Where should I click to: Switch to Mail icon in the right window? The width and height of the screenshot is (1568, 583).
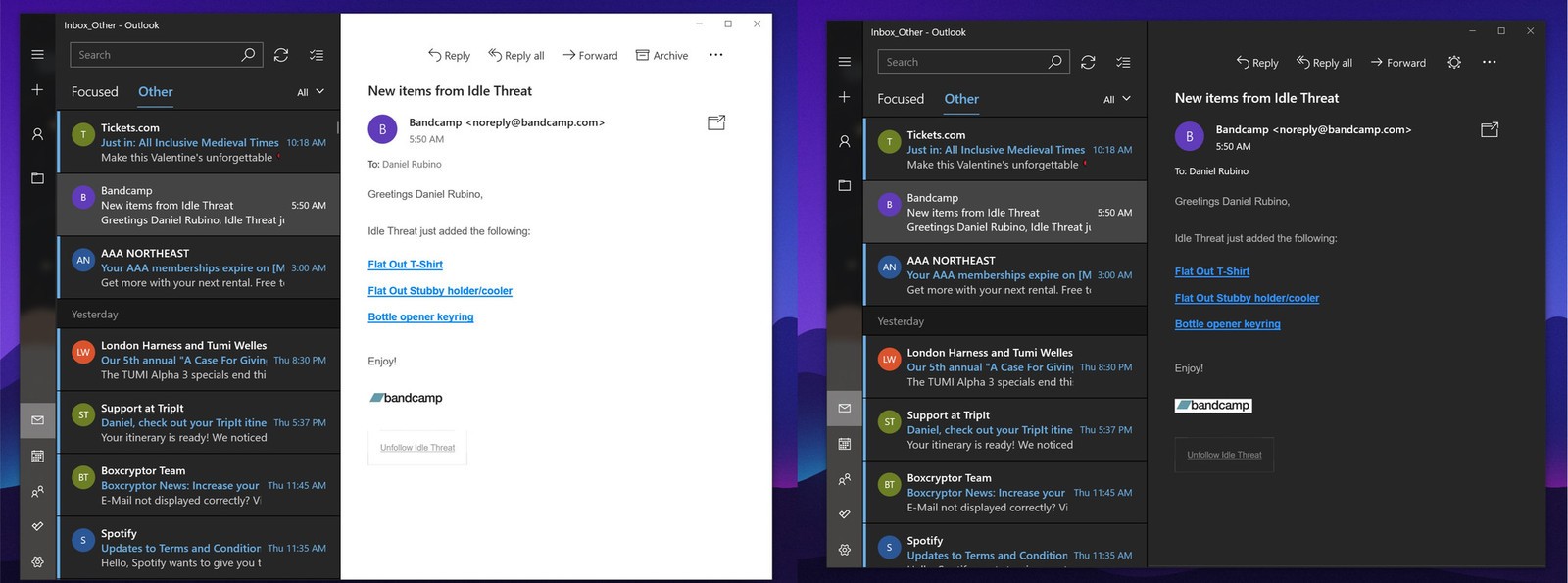(844, 408)
